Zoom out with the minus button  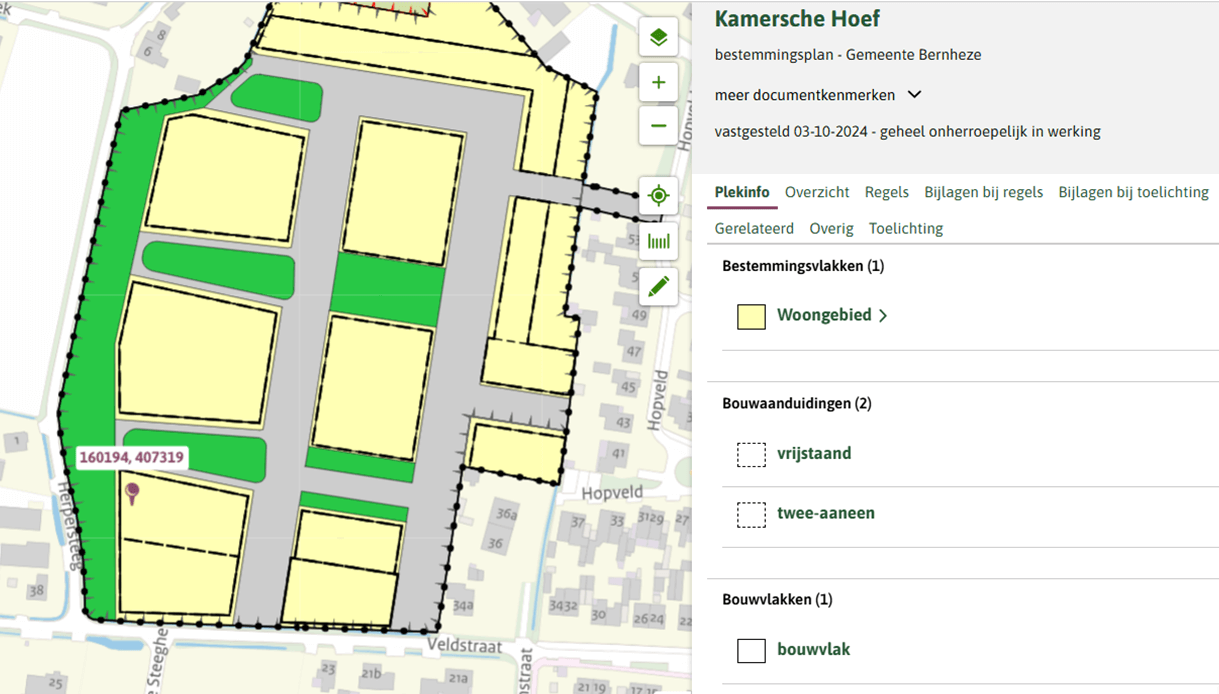point(658,126)
